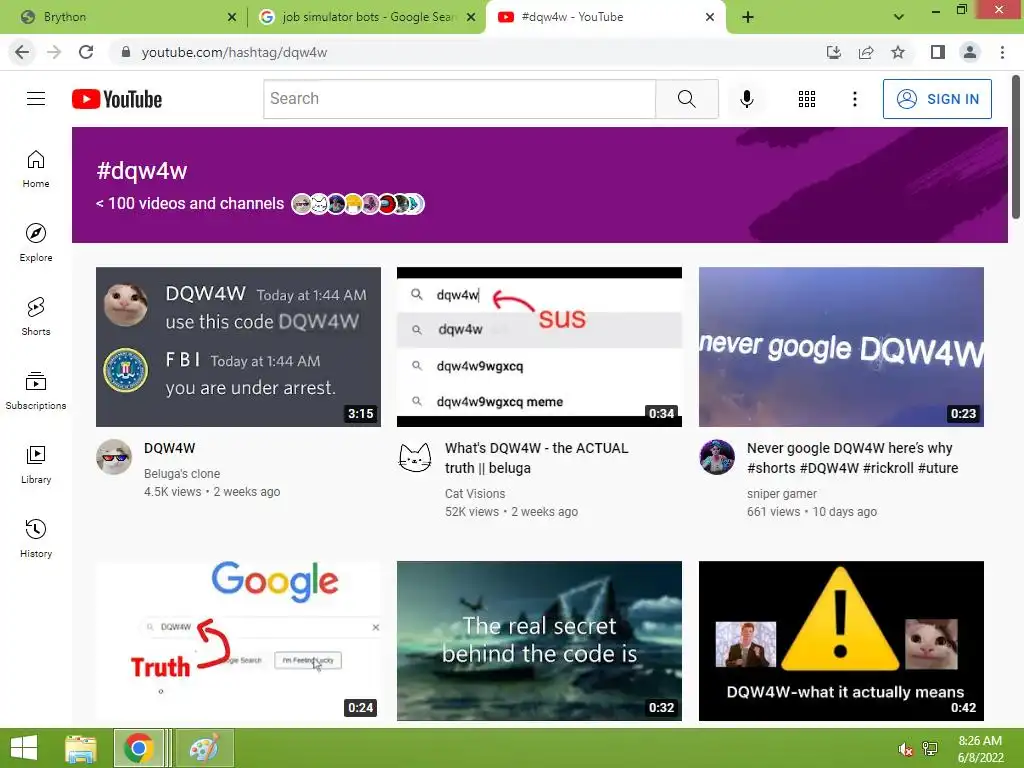Image resolution: width=1024 pixels, height=768 pixels.
Task: Share this page icon
Action: (x=866, y=52)
